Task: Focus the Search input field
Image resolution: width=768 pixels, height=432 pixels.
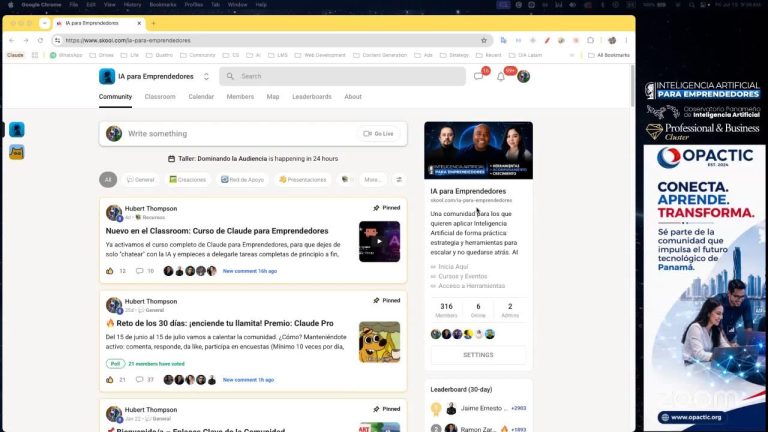Action: pos(342,76)
